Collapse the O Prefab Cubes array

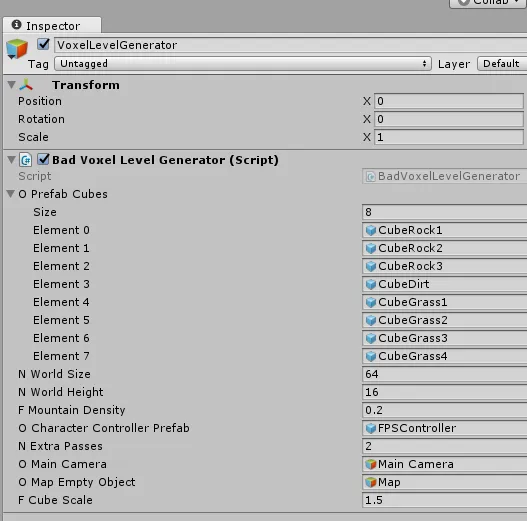point(11,194)
